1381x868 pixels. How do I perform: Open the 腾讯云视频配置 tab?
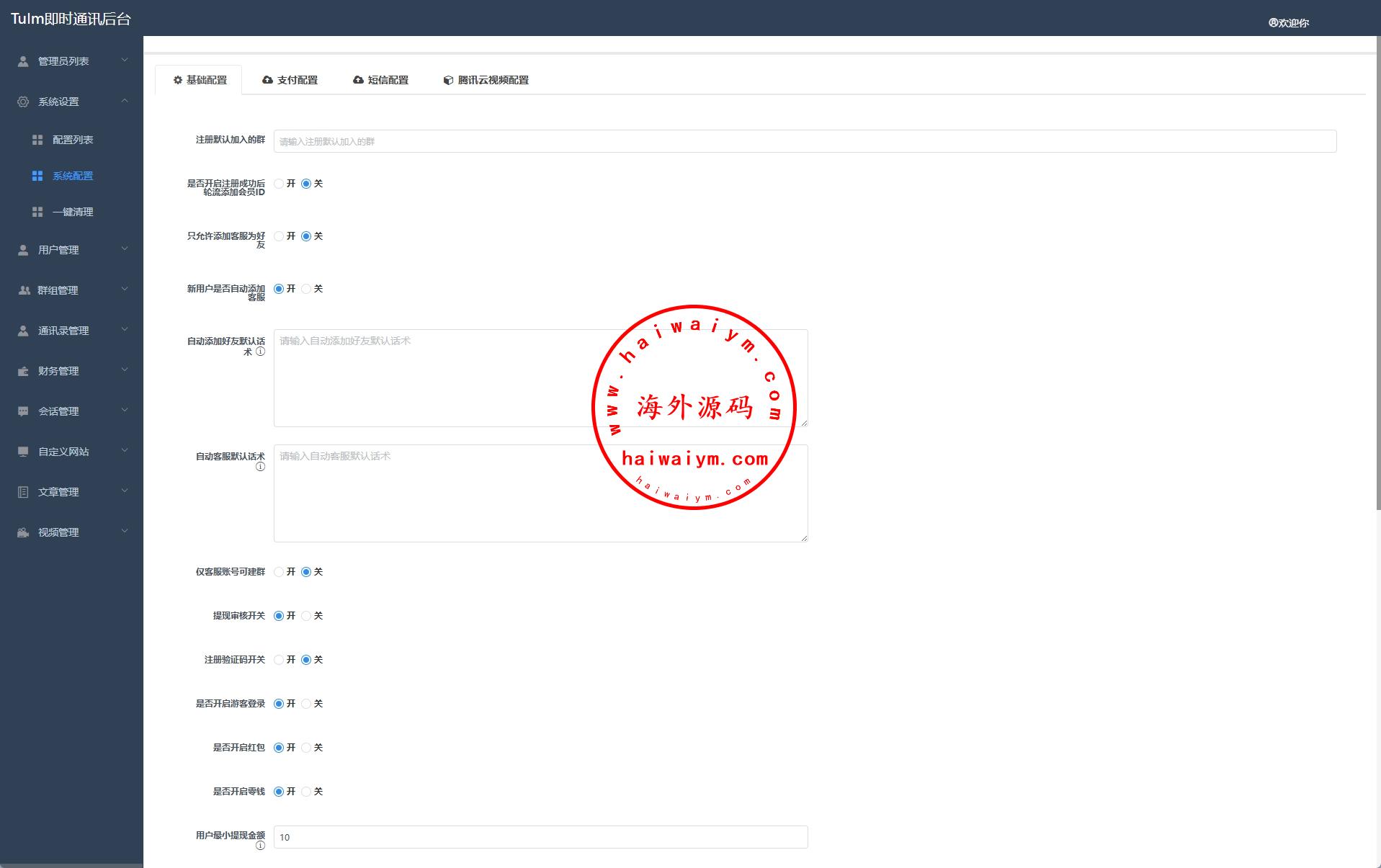(x=486, y=80)
